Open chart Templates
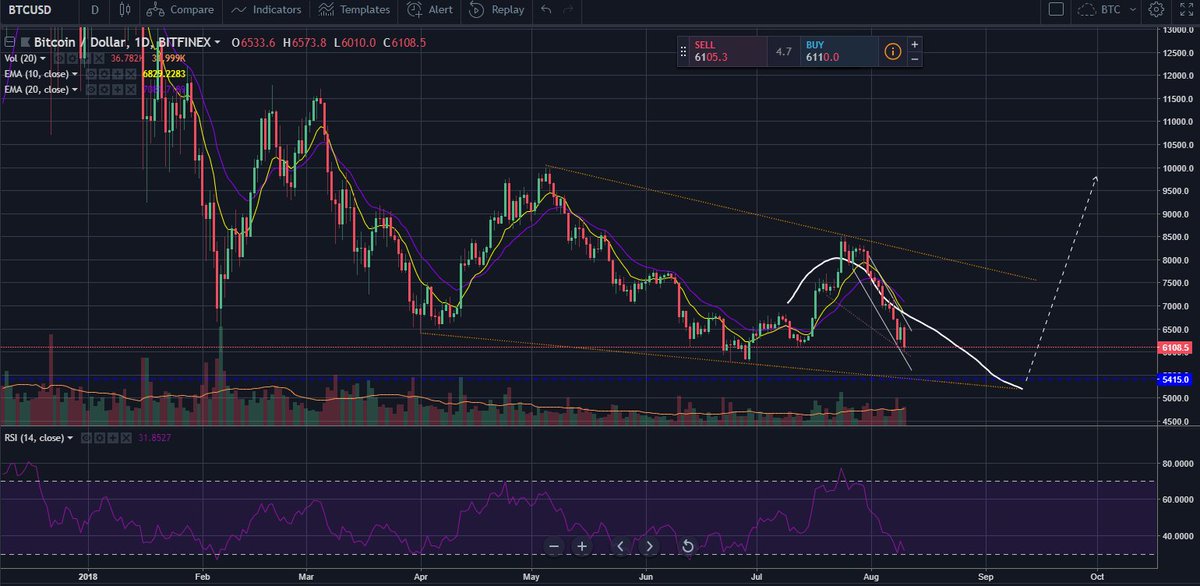Image resolution: width=1200 pixels, height=586 pixels. pyautogui.click(x=355, y=11)
